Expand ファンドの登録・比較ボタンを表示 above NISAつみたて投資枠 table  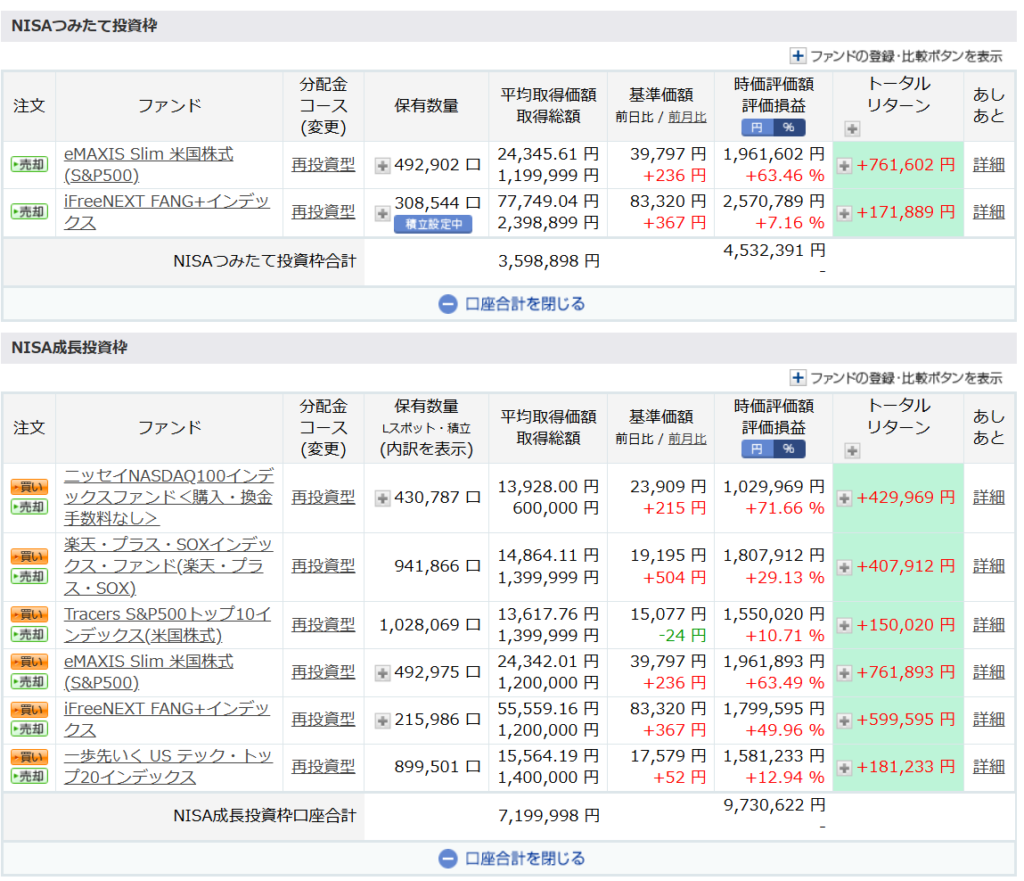[897, 56]
